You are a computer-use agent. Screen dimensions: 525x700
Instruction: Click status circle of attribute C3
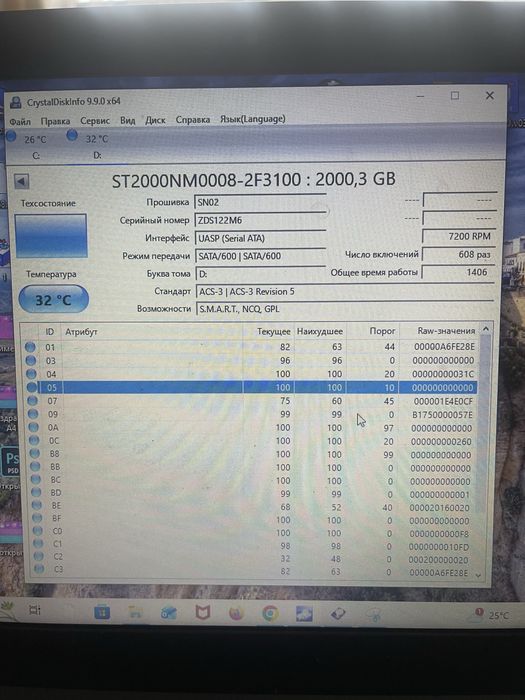coord(39,569)
